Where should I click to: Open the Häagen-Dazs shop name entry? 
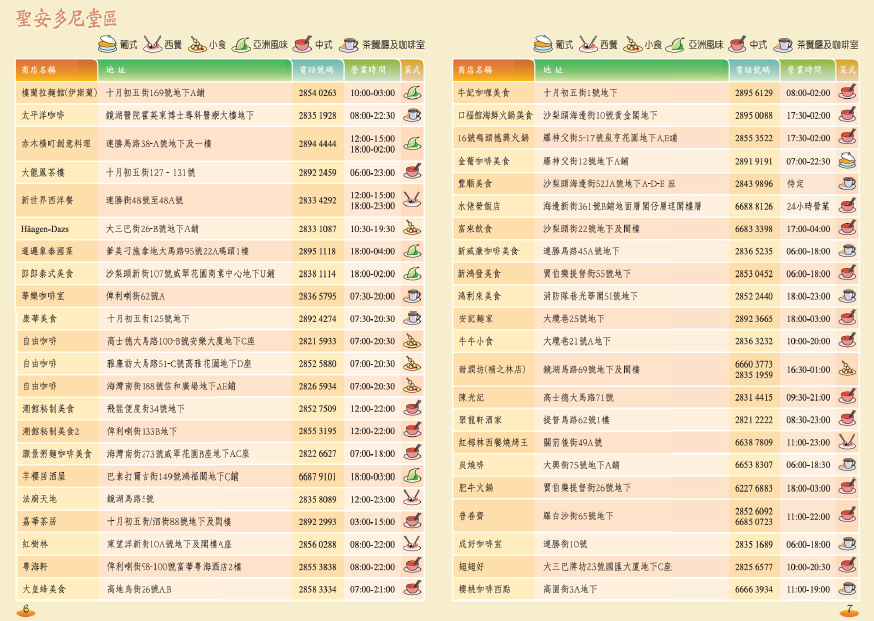[x=38, y=228]
